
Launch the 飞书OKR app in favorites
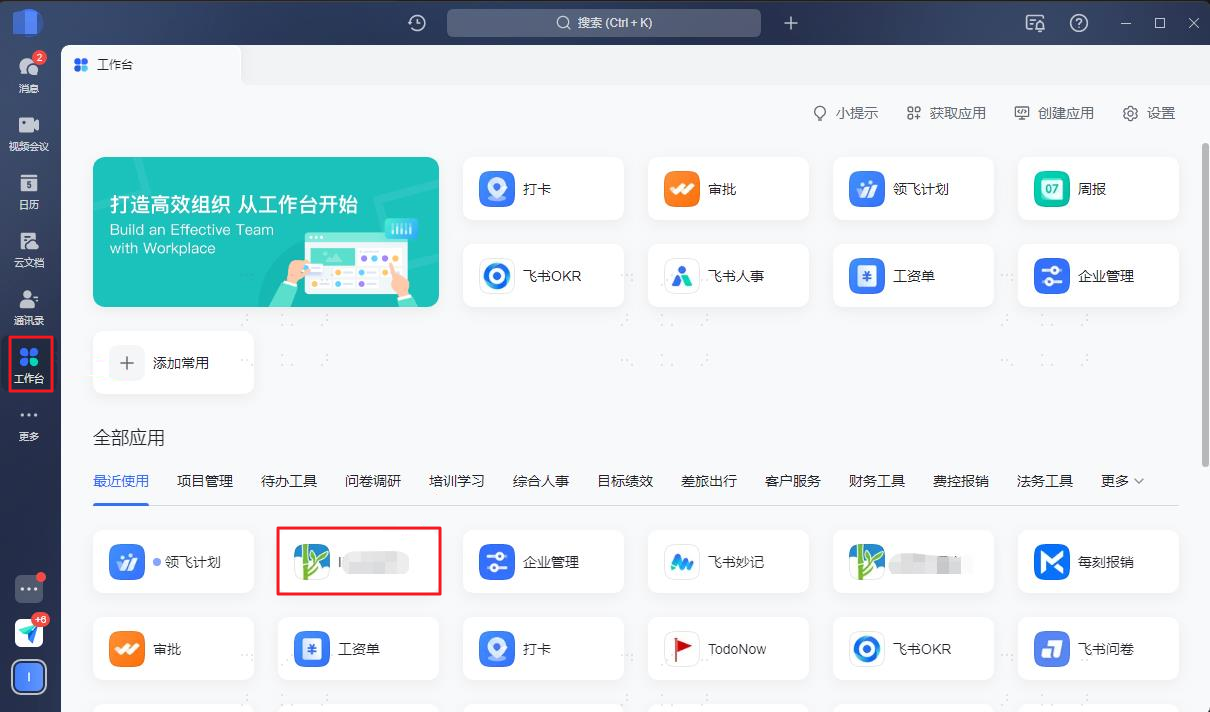click(543, 276)
